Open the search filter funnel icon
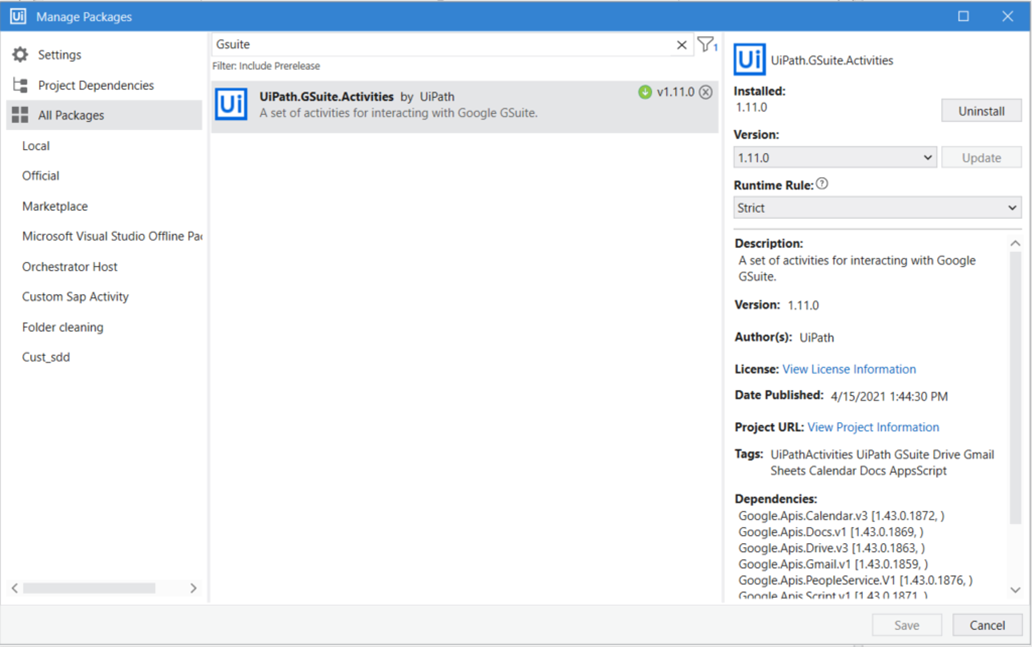Screen dimensions: 1032x647 tap(705, 44)
